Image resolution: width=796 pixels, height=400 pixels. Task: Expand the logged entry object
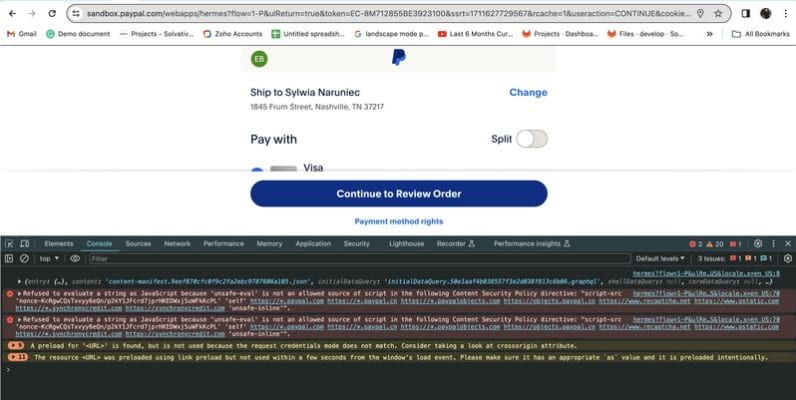tap(19, 281)
